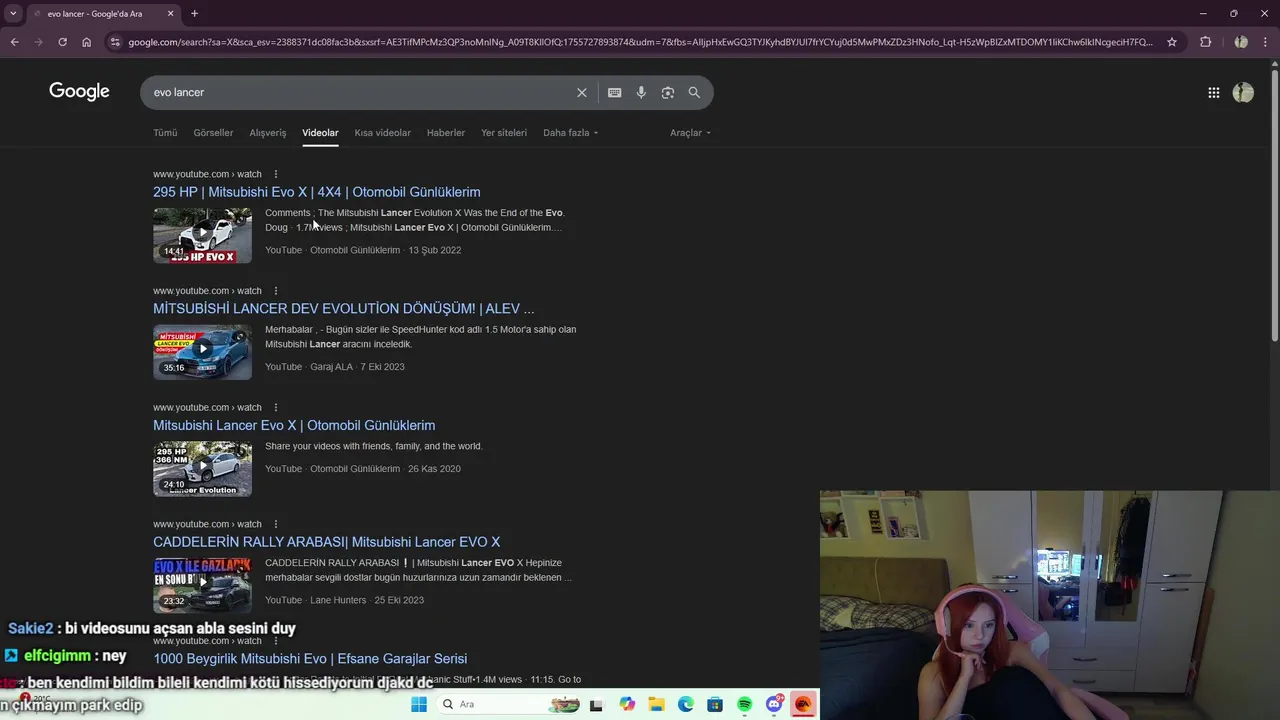This screenshot has width=1280, height=720.
Task: Open the Chrome extensions puzzle icon
Action: pyautogui.click(x=1205, y=42)
